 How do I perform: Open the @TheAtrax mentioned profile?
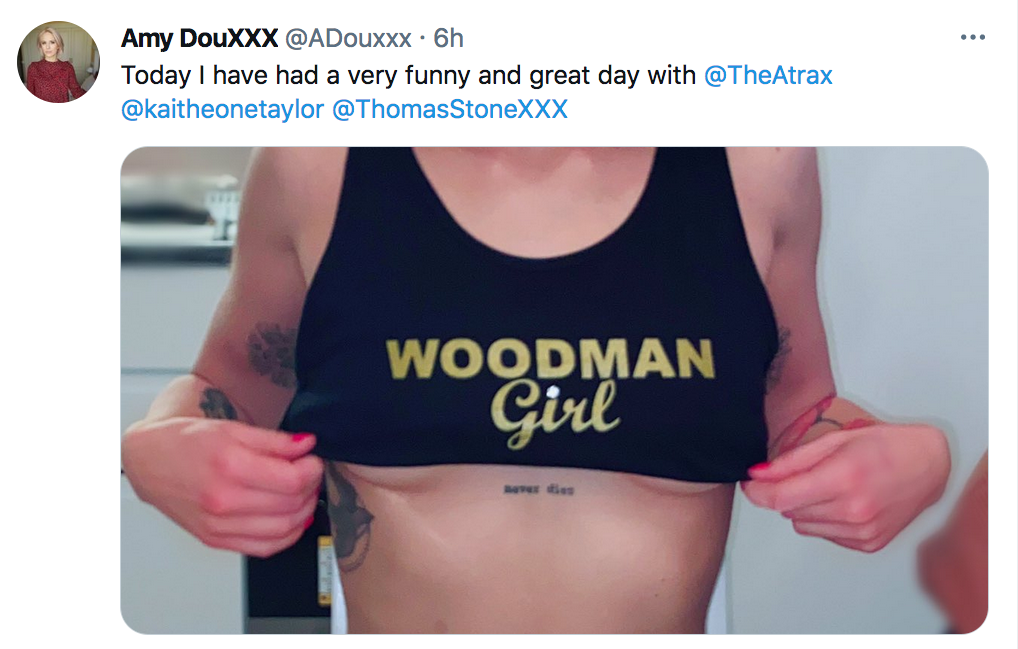pos(768,75)
